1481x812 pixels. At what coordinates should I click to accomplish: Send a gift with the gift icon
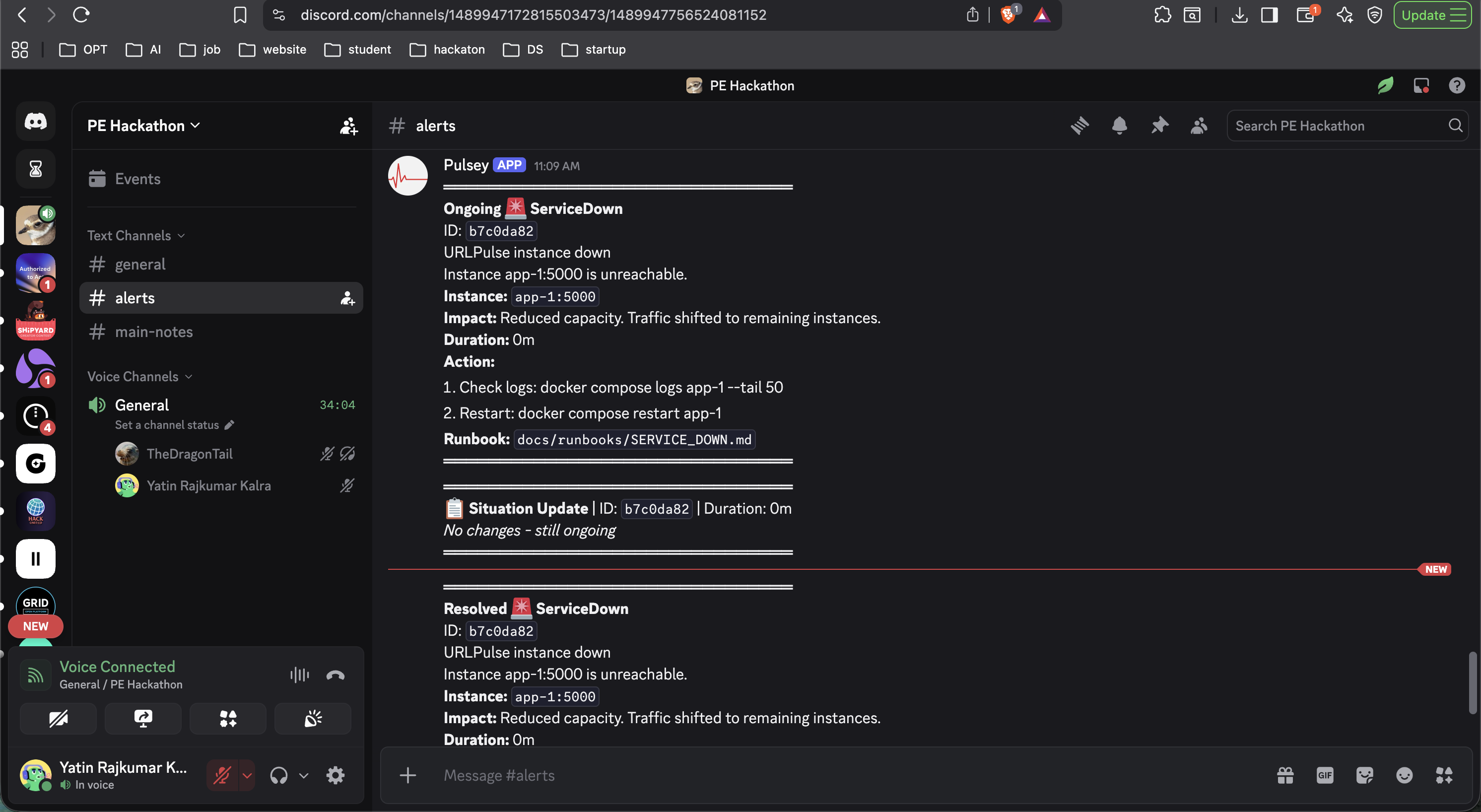[x=1285, y=775]
